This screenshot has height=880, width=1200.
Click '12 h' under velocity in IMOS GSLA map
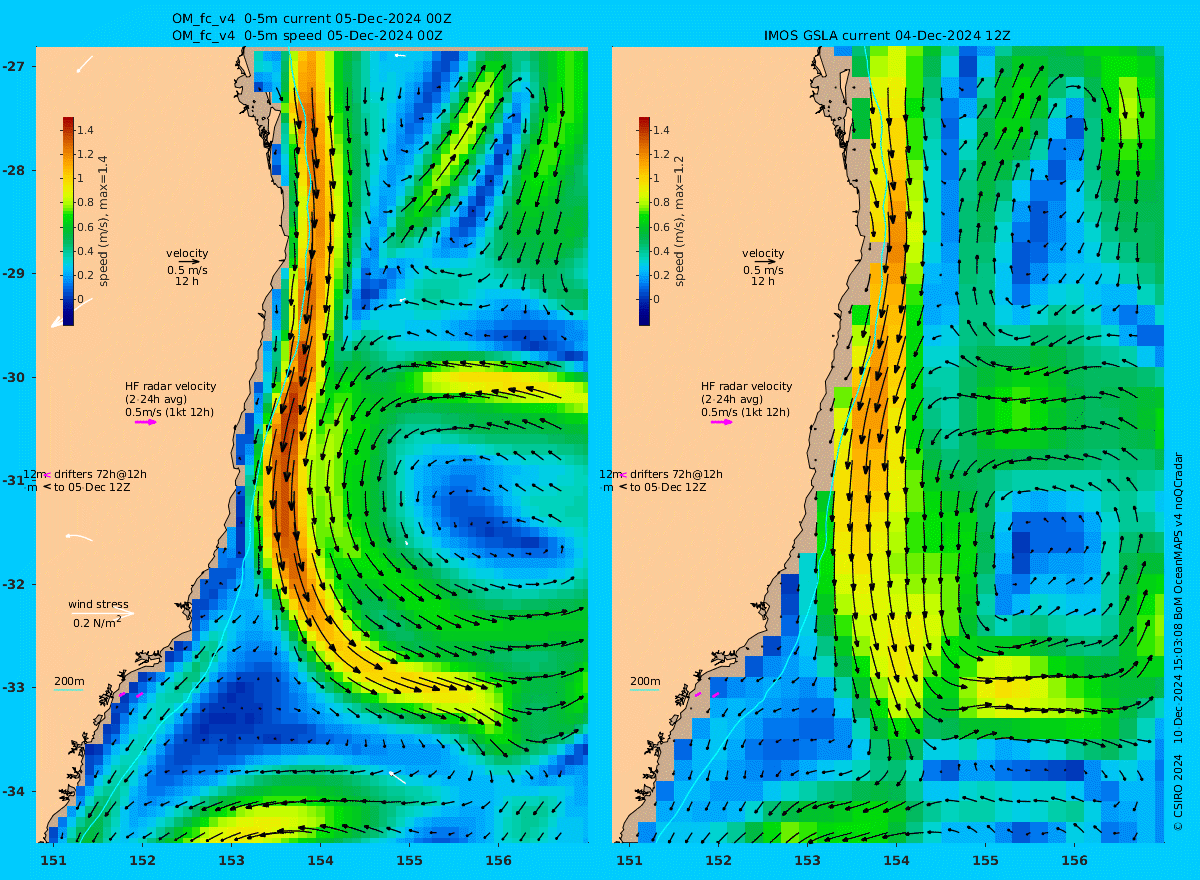point(763,281)
